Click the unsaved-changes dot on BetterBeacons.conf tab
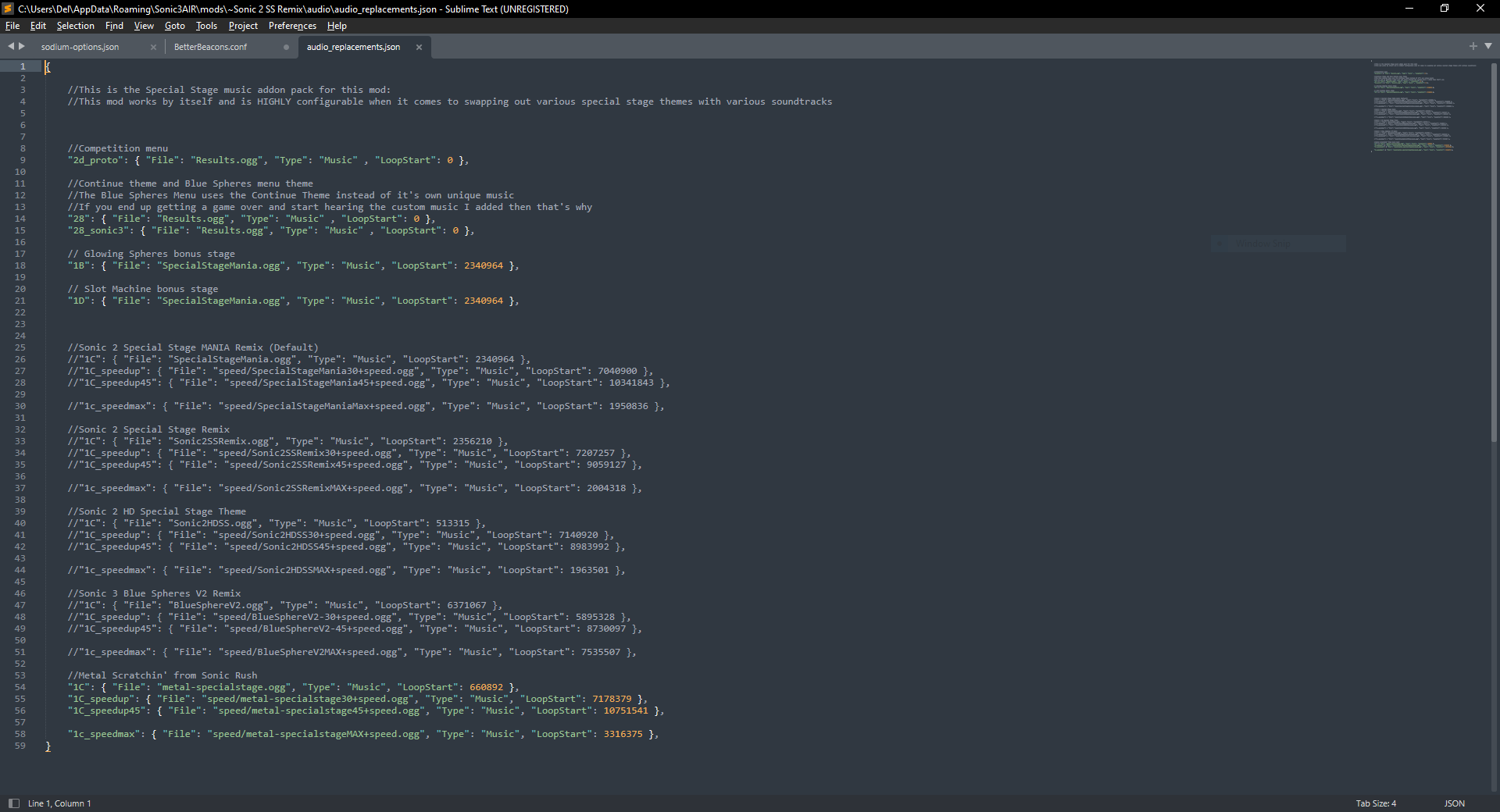1500x812 pixels. point(285,47)
